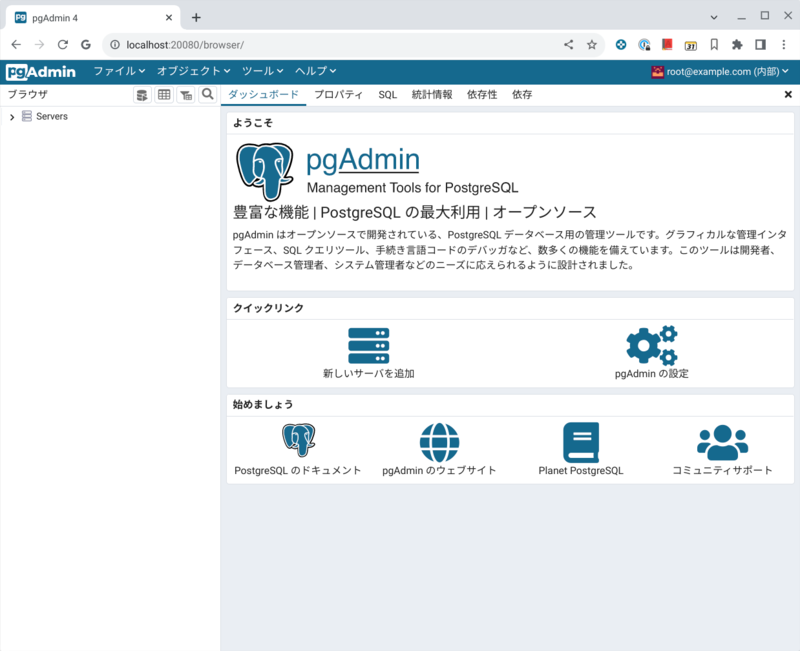Viewport: 800px width, 651px height.
Task: Click the View Data grid icon
Action: [163, 94]
